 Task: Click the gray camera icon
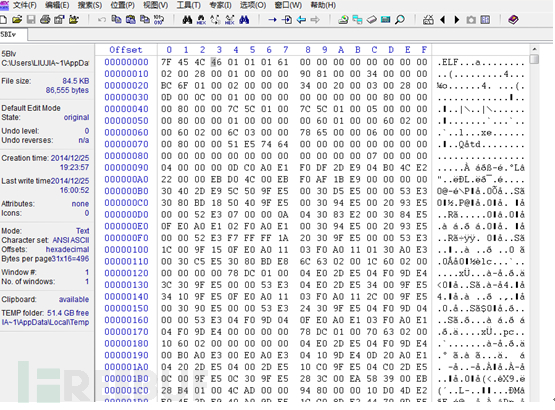click(x=471, y=20)
